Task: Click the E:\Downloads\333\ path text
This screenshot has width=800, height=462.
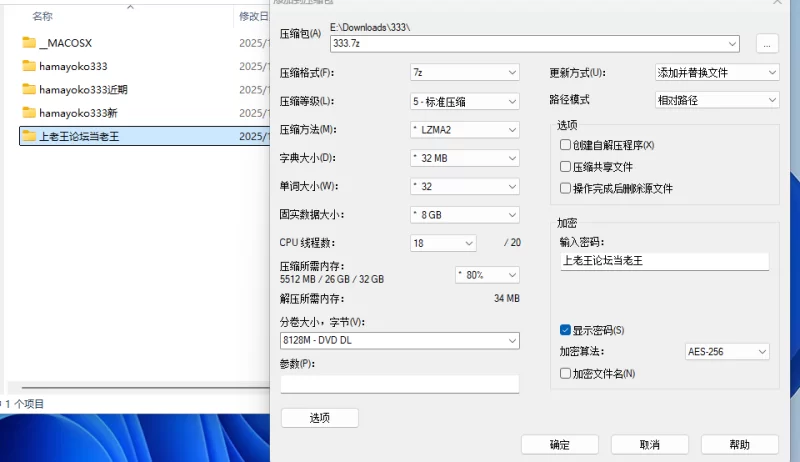Action: coord(370,28)
